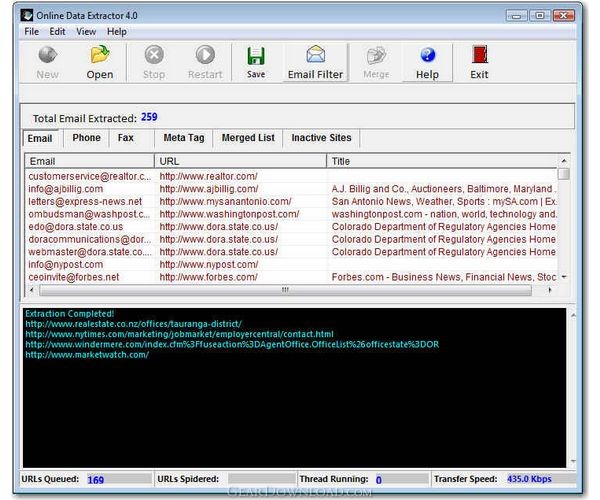Click the marketwatch.com log URL line
Image resolution: width=600 pixels, height=500 pixels.
[x=87, y=355]
